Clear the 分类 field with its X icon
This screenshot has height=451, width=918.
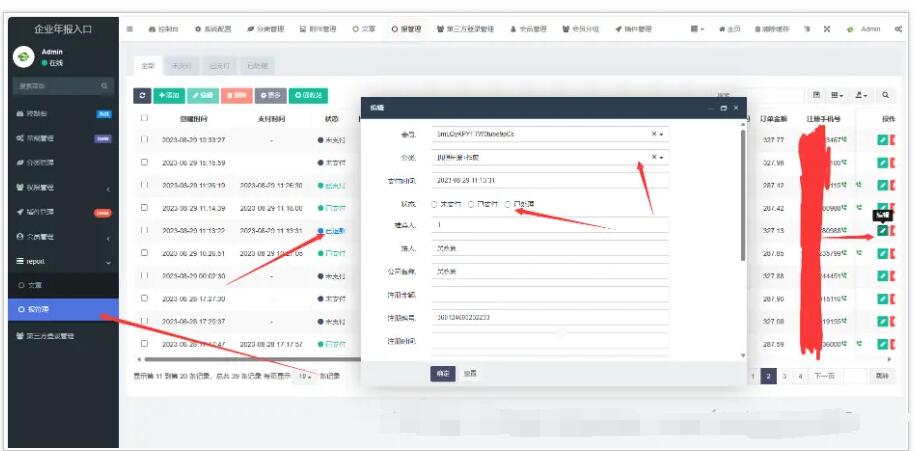click(x=654, y=157)
